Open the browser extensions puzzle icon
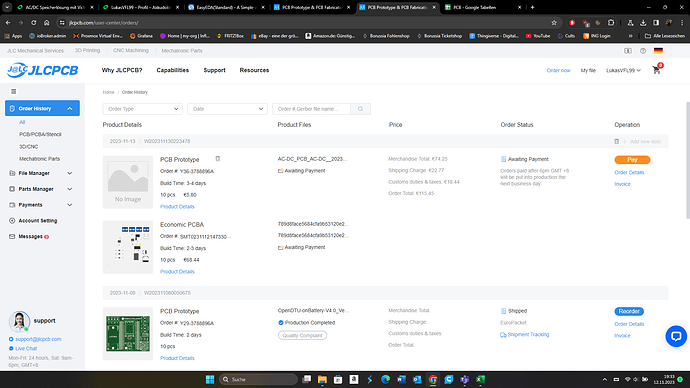 611,22
